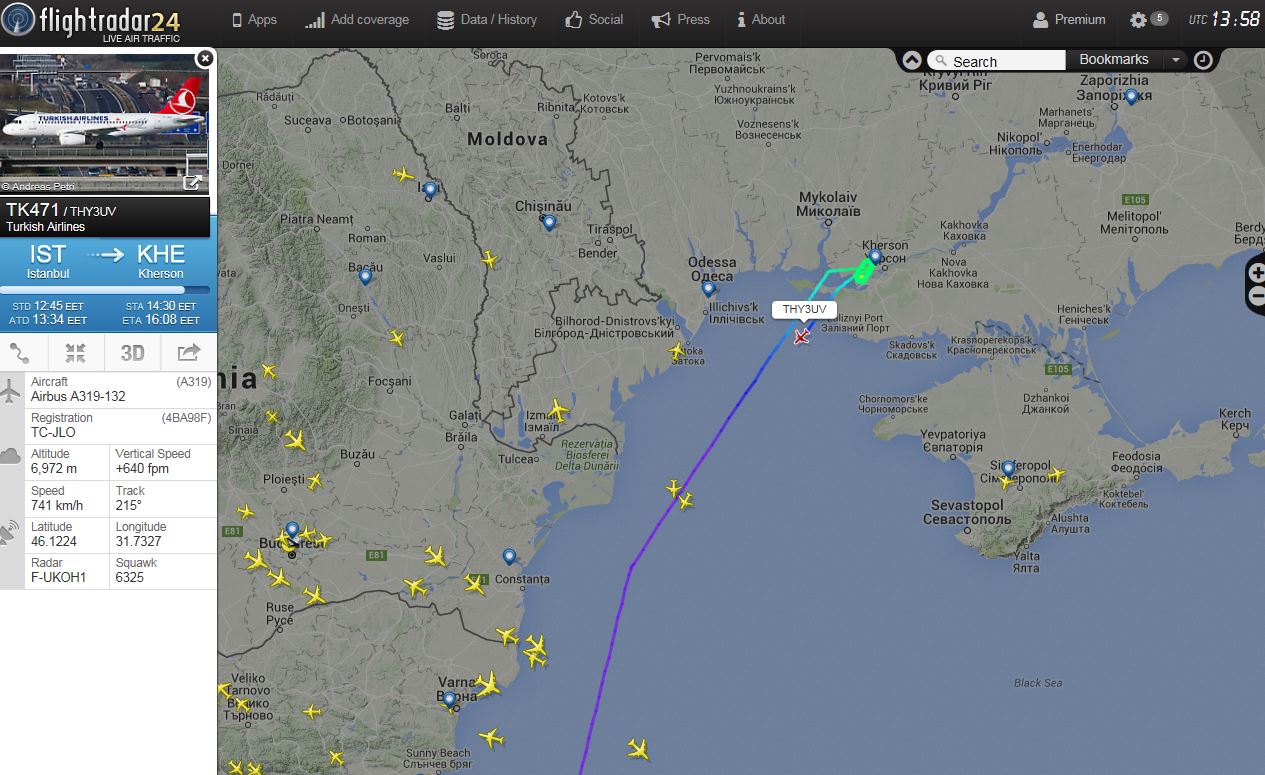Close the flight info panel
1265x775 pixels.
[205, 58]
